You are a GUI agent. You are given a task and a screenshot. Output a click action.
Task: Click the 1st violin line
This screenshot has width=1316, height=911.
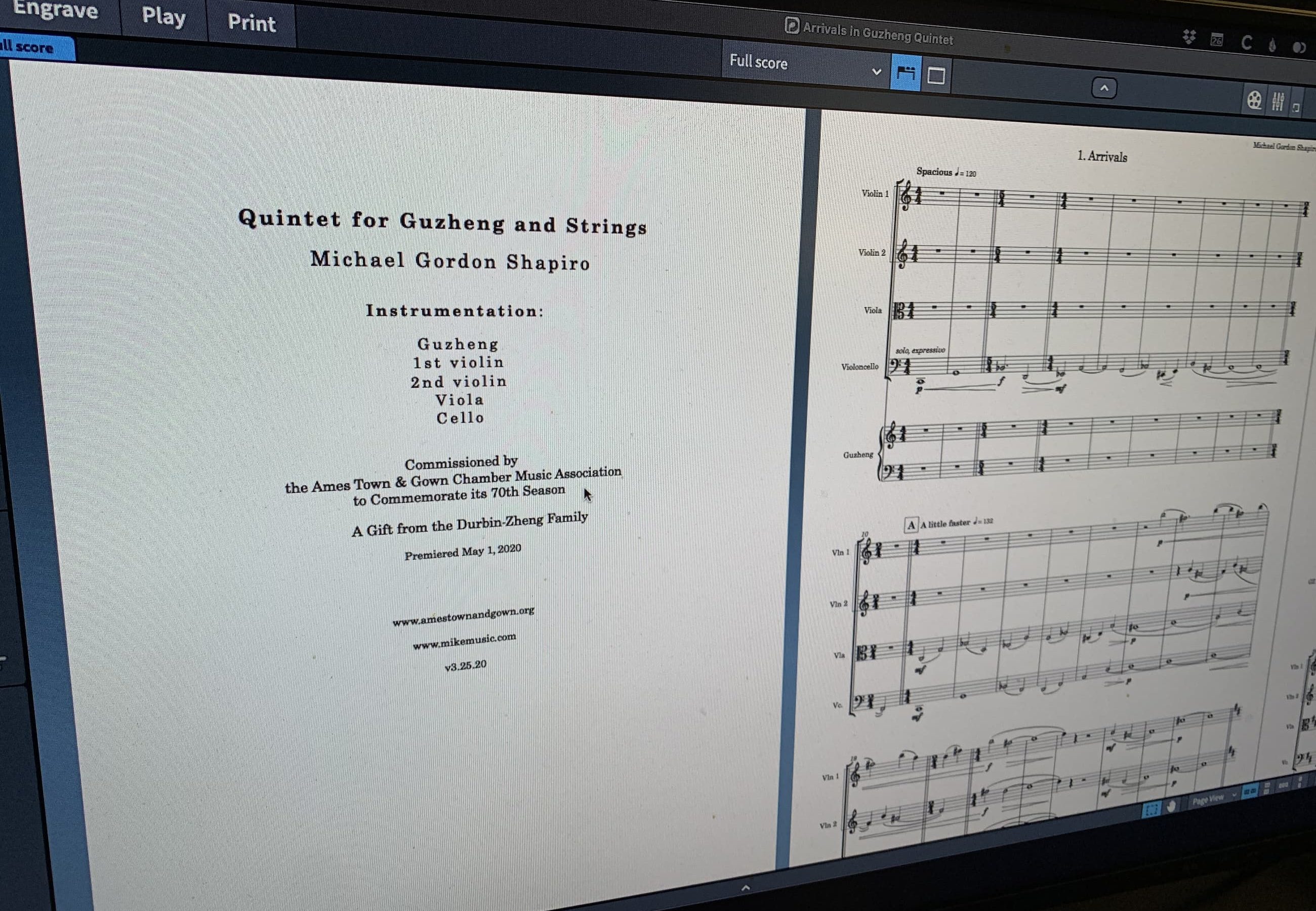click(x=458, y=362)
